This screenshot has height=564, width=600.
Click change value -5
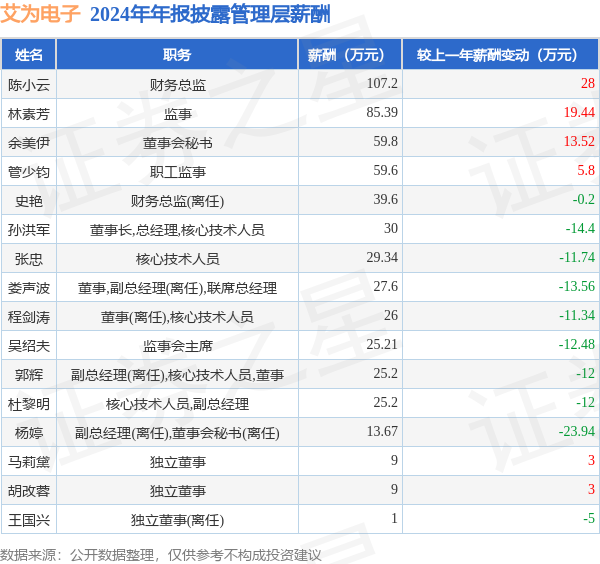[589, 519]
